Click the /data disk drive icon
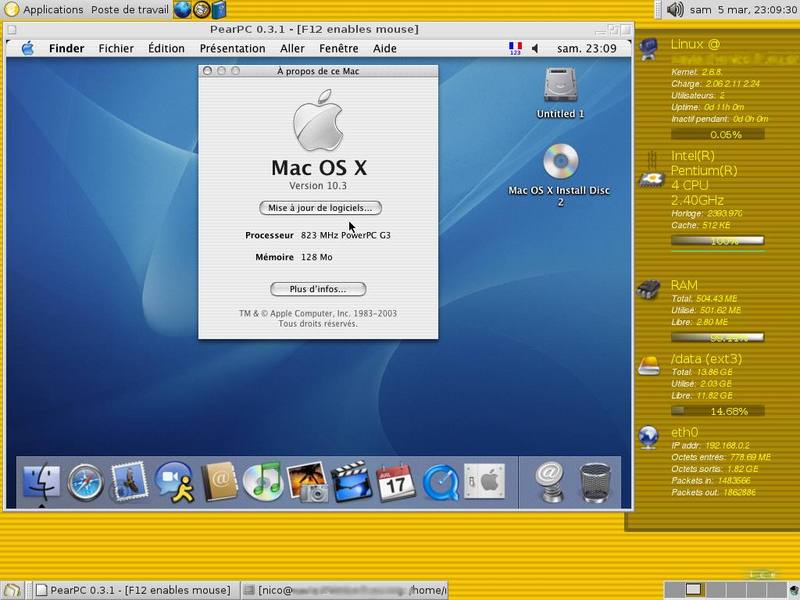 [648, 365]
